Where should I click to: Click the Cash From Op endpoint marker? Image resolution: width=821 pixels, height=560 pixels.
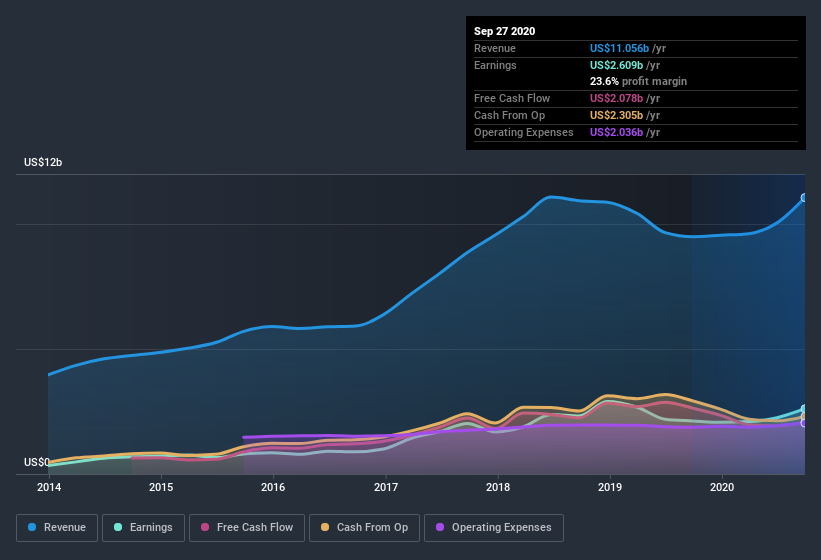pyautogui.click(x=804, y=417)
